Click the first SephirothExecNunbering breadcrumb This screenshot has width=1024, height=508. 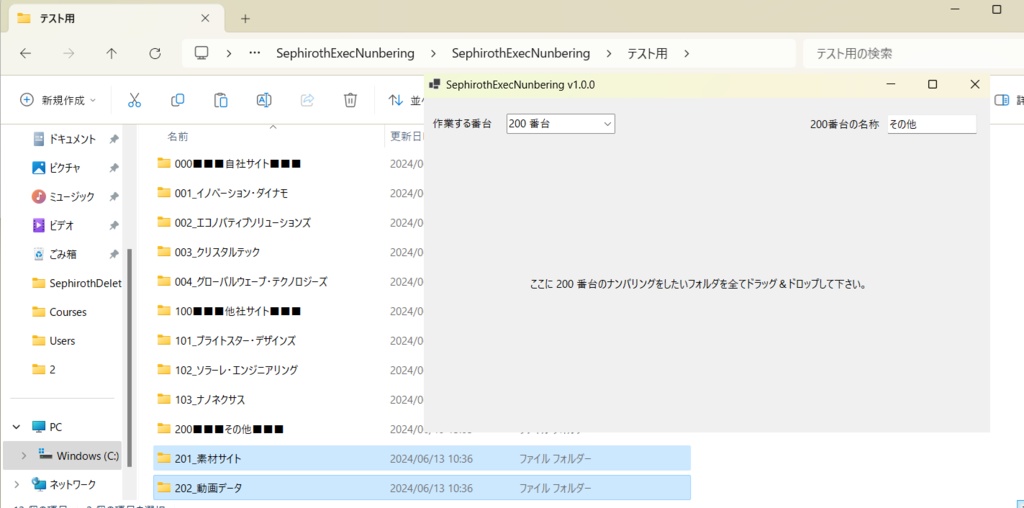pyautogui.click(x=345, y=54)
